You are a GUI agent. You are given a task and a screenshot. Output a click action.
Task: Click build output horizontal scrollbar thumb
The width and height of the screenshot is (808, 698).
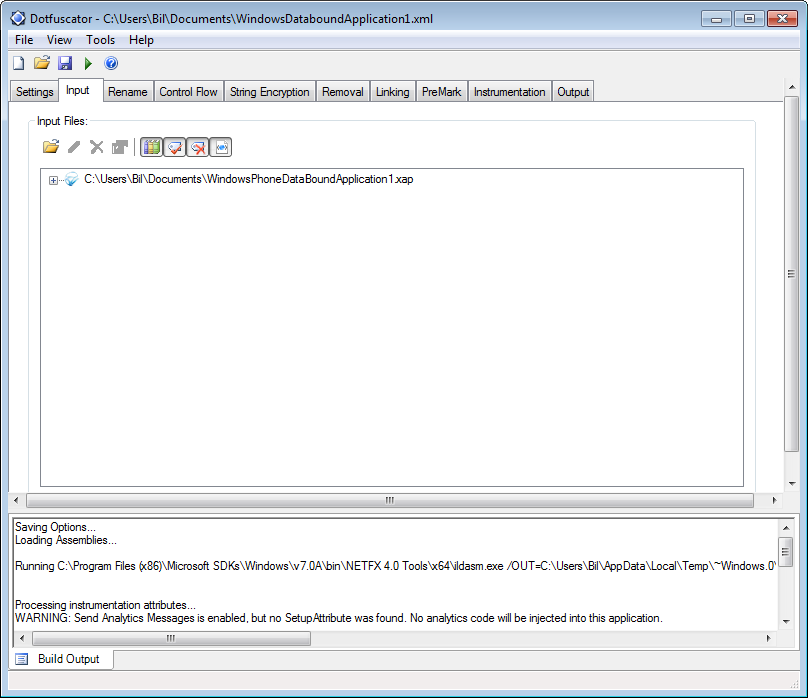pyautogui.click(x=172, y=638)
